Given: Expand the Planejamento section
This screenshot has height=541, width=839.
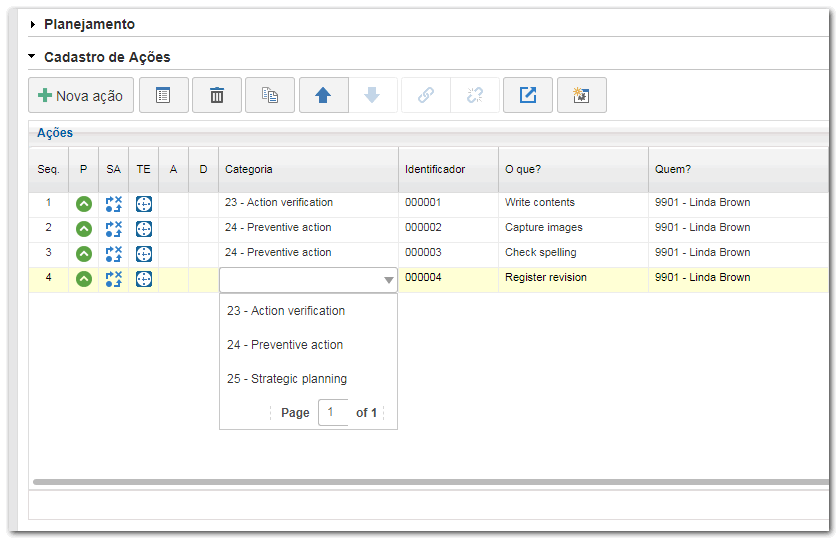Looking at the screenshot, I should coord(33,24).
